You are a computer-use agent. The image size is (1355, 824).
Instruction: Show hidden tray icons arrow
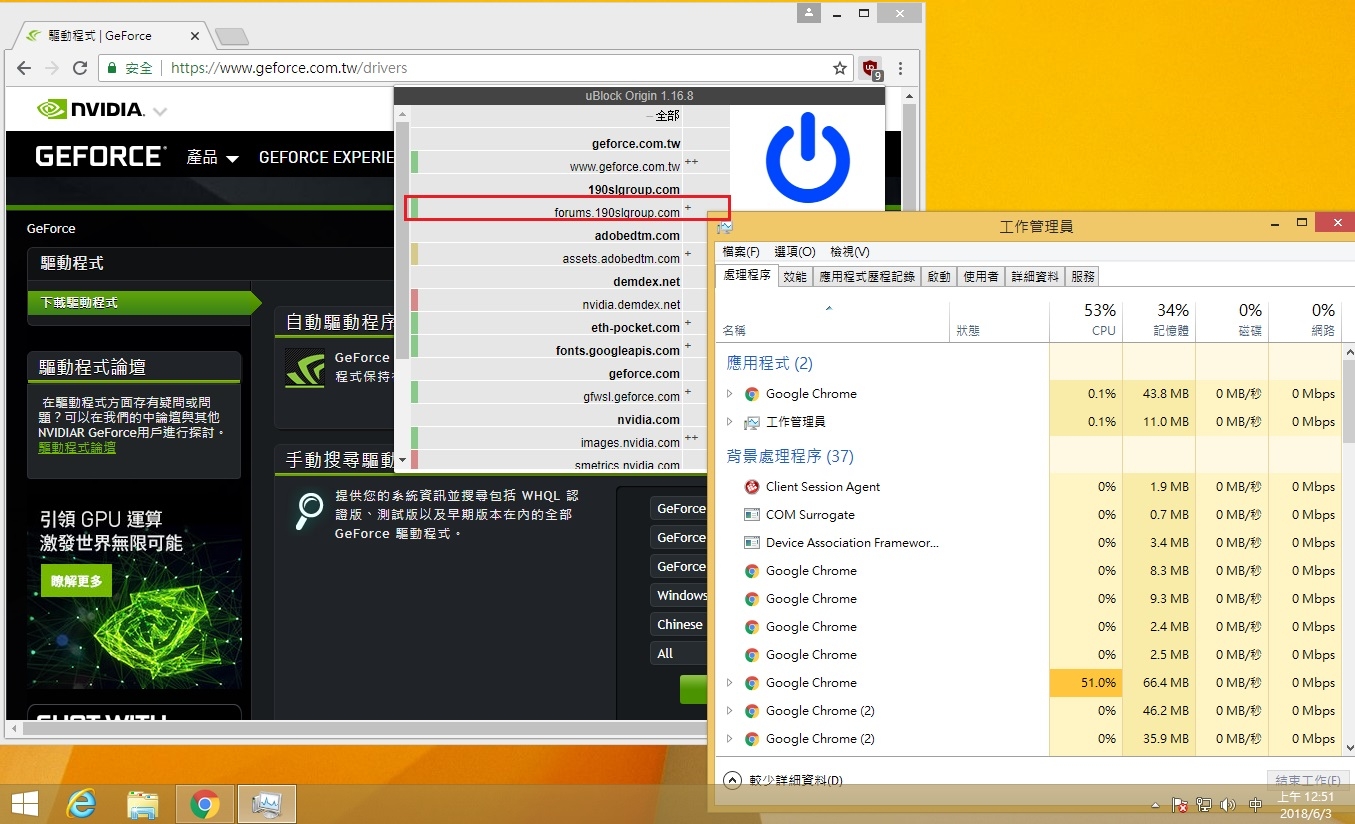click(x=1156, y=805)
